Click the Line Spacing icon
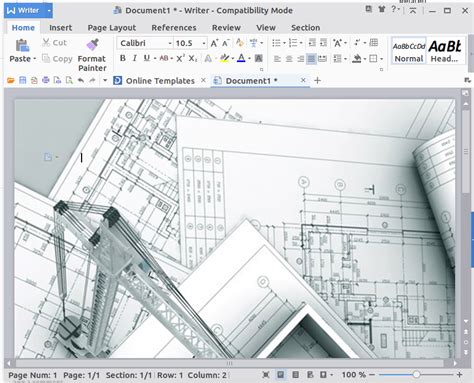The width and height of the screenshot is (474, 383). pos(337,59)
